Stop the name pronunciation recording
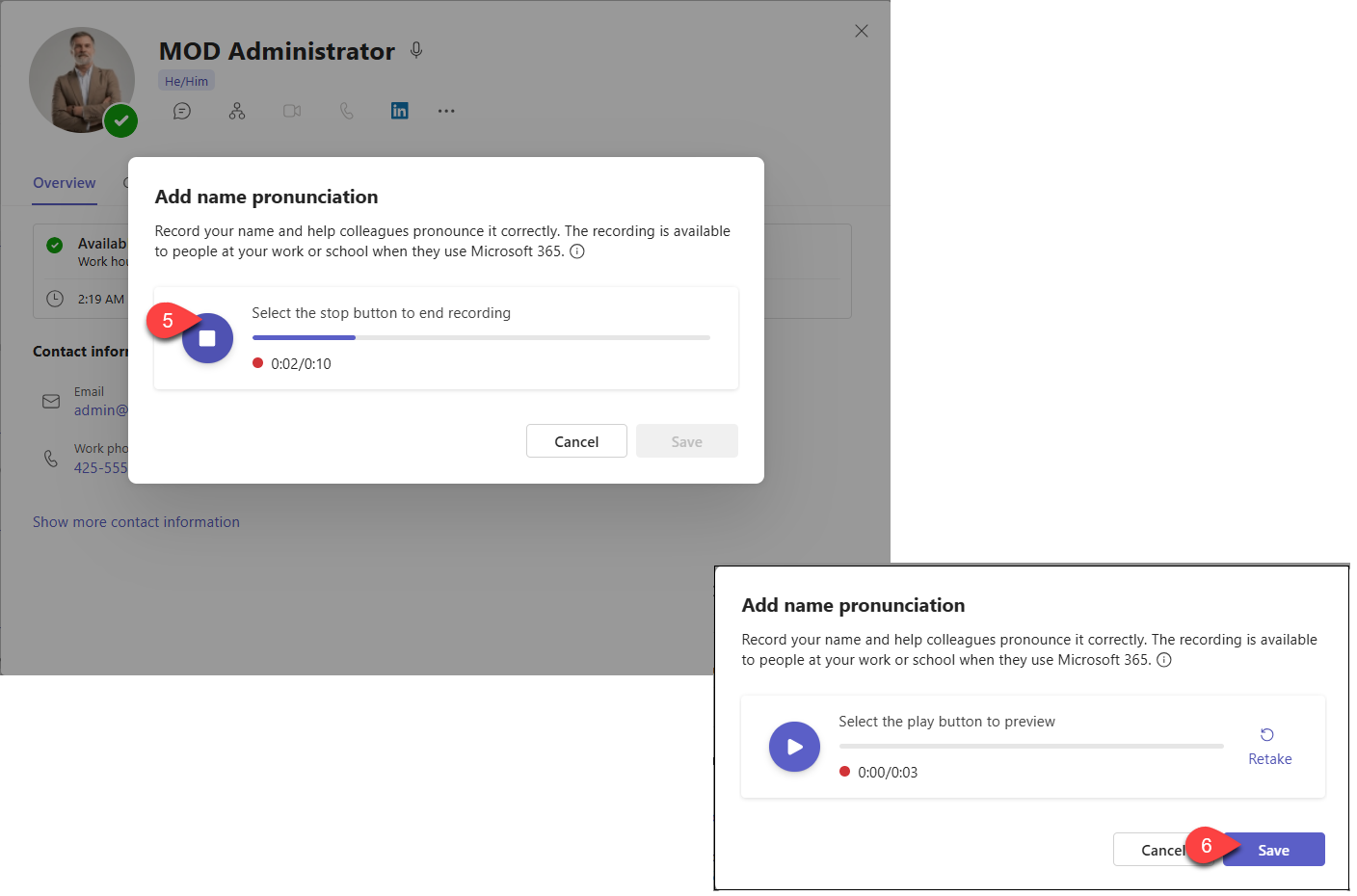The height and width of the screenshot is (896, 1357). [207, 338]
